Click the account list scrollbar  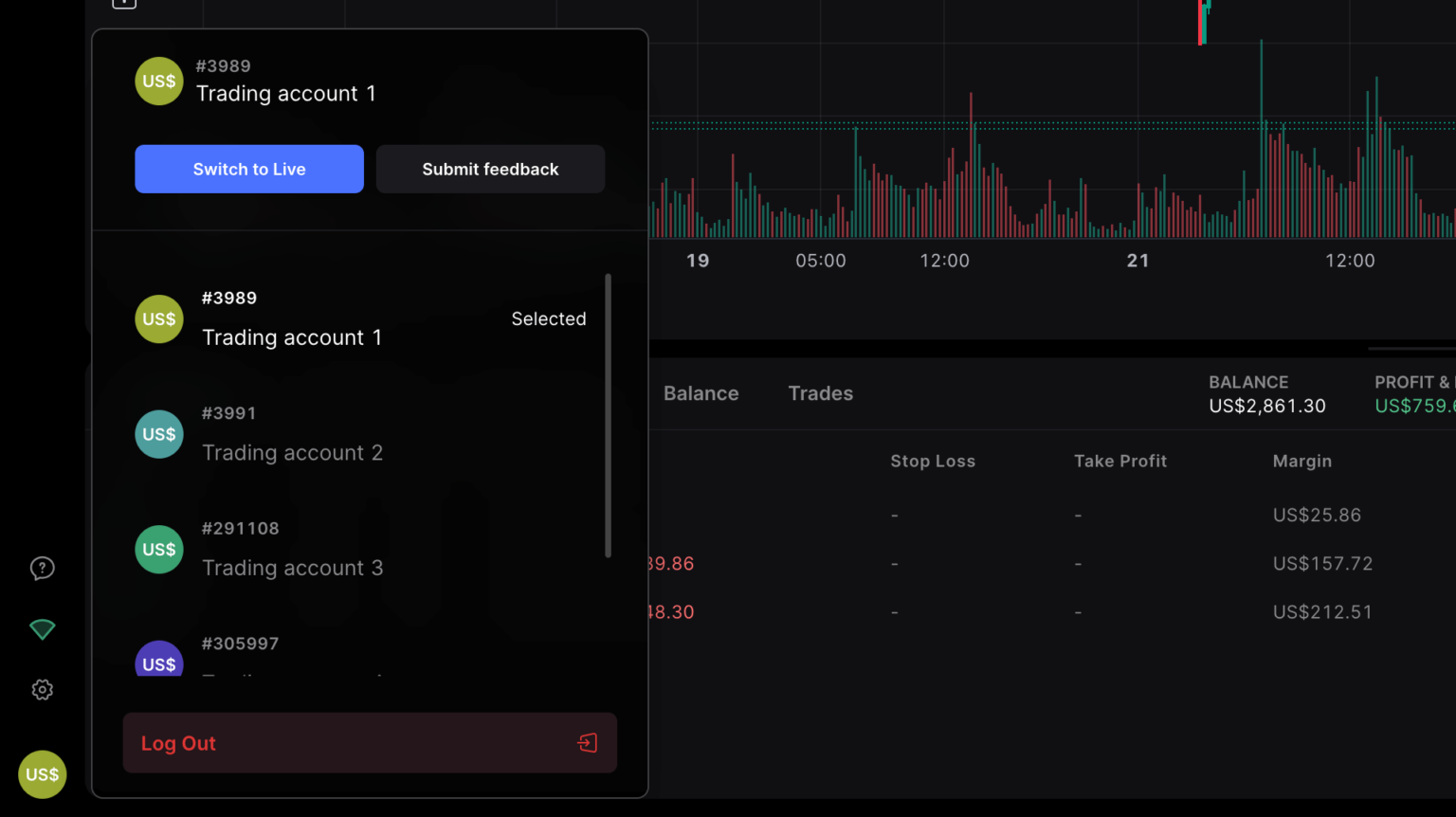point(608,415)
